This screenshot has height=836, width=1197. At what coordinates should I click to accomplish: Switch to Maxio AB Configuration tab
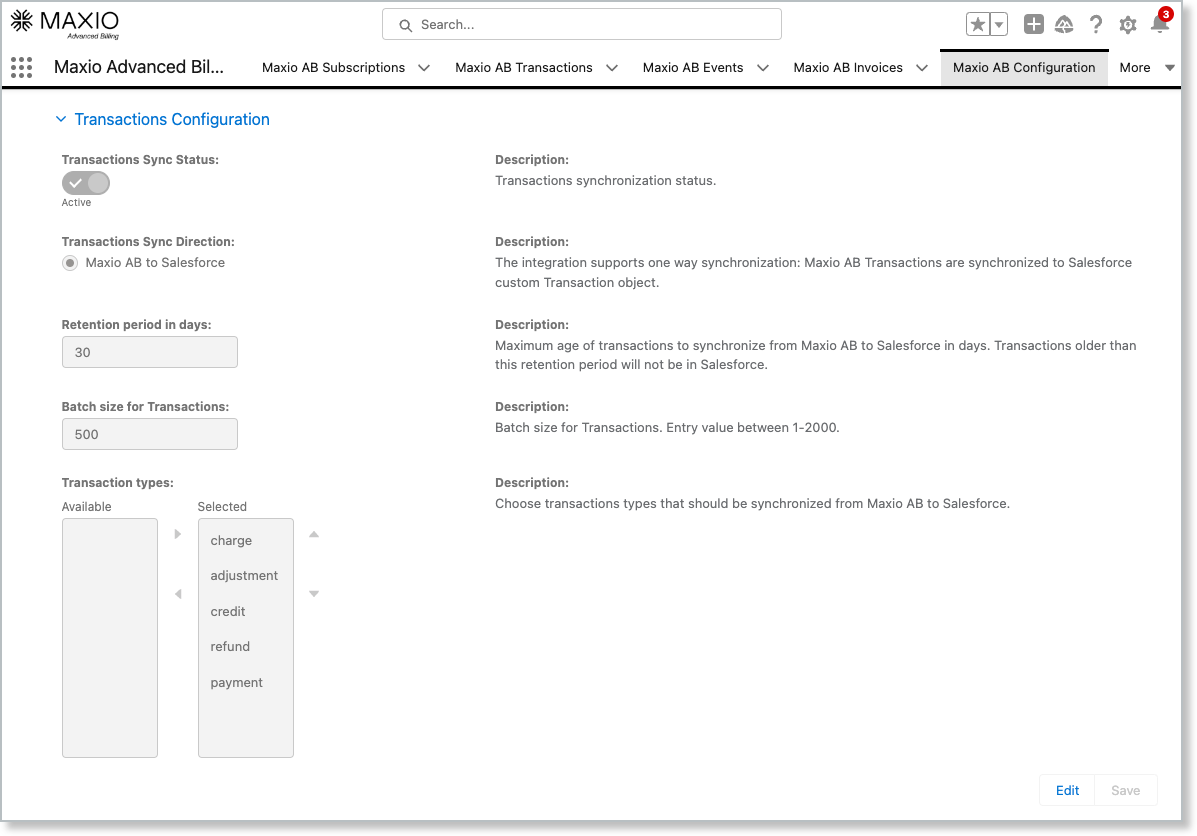pos(1024,68)
